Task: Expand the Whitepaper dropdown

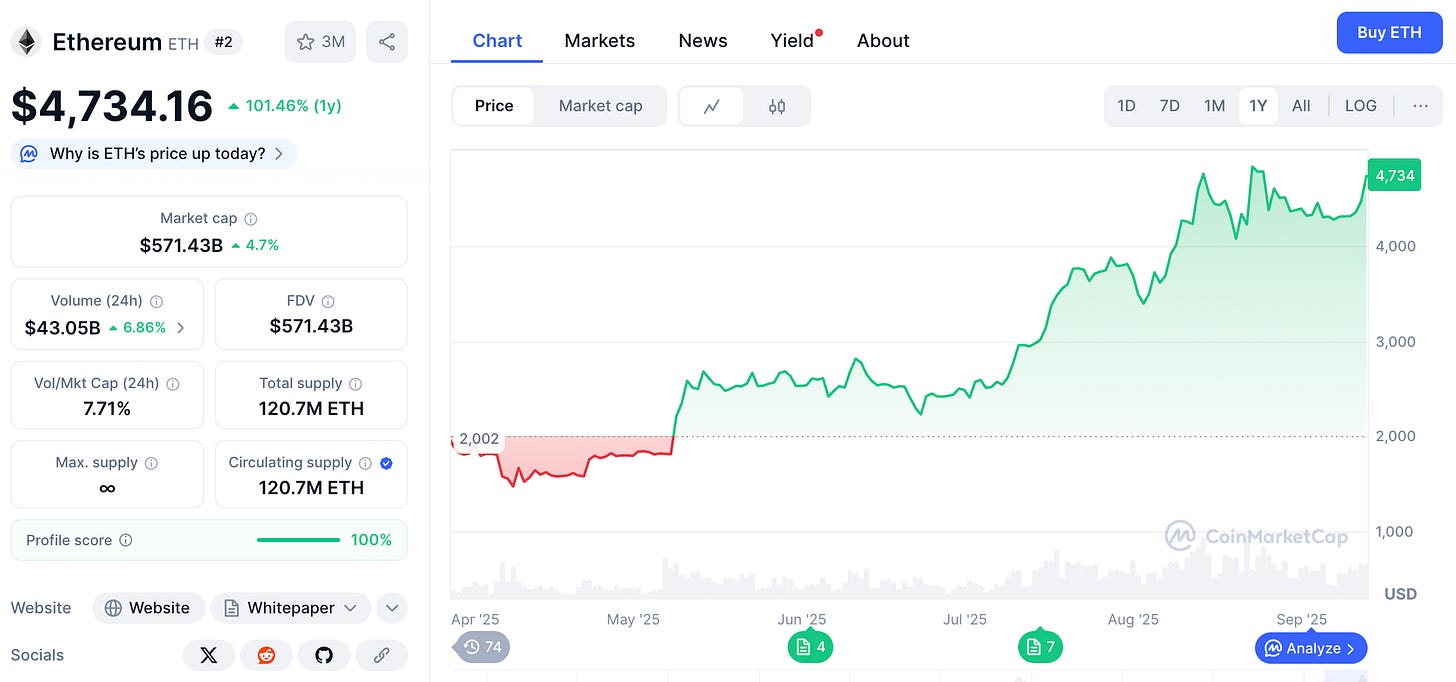Action: [x=291, y=608]
